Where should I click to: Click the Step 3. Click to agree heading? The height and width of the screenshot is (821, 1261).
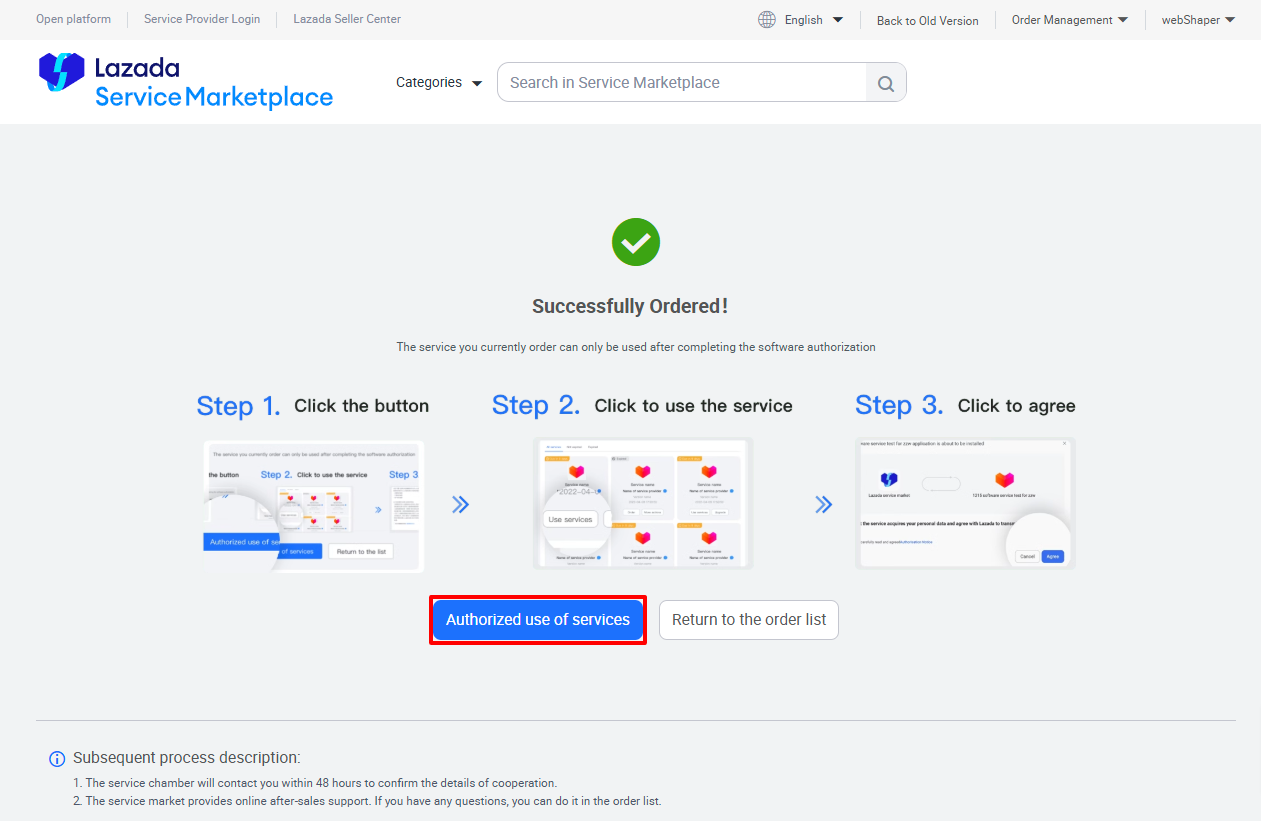point(965,405)
